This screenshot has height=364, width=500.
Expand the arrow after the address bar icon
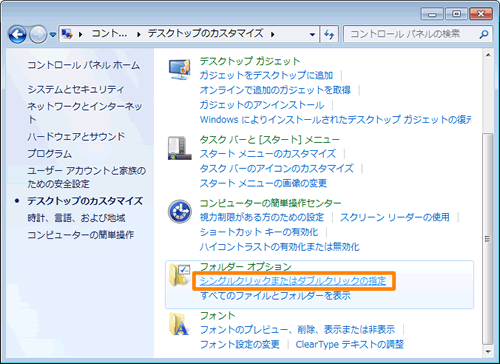80,34
